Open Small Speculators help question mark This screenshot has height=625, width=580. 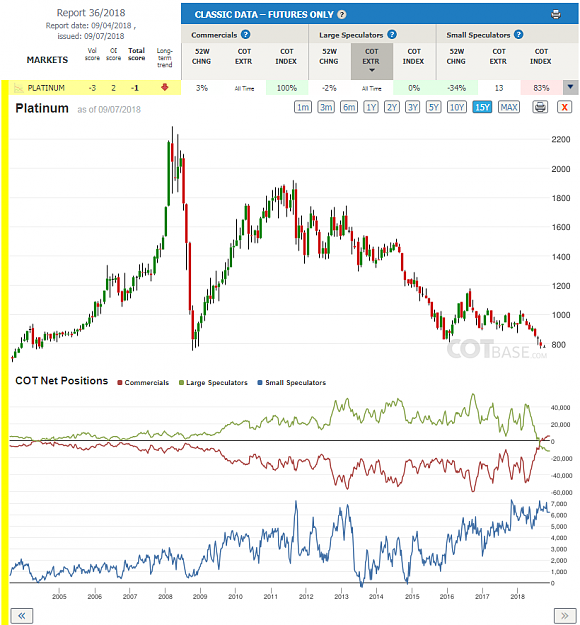(x=518, y=35)
